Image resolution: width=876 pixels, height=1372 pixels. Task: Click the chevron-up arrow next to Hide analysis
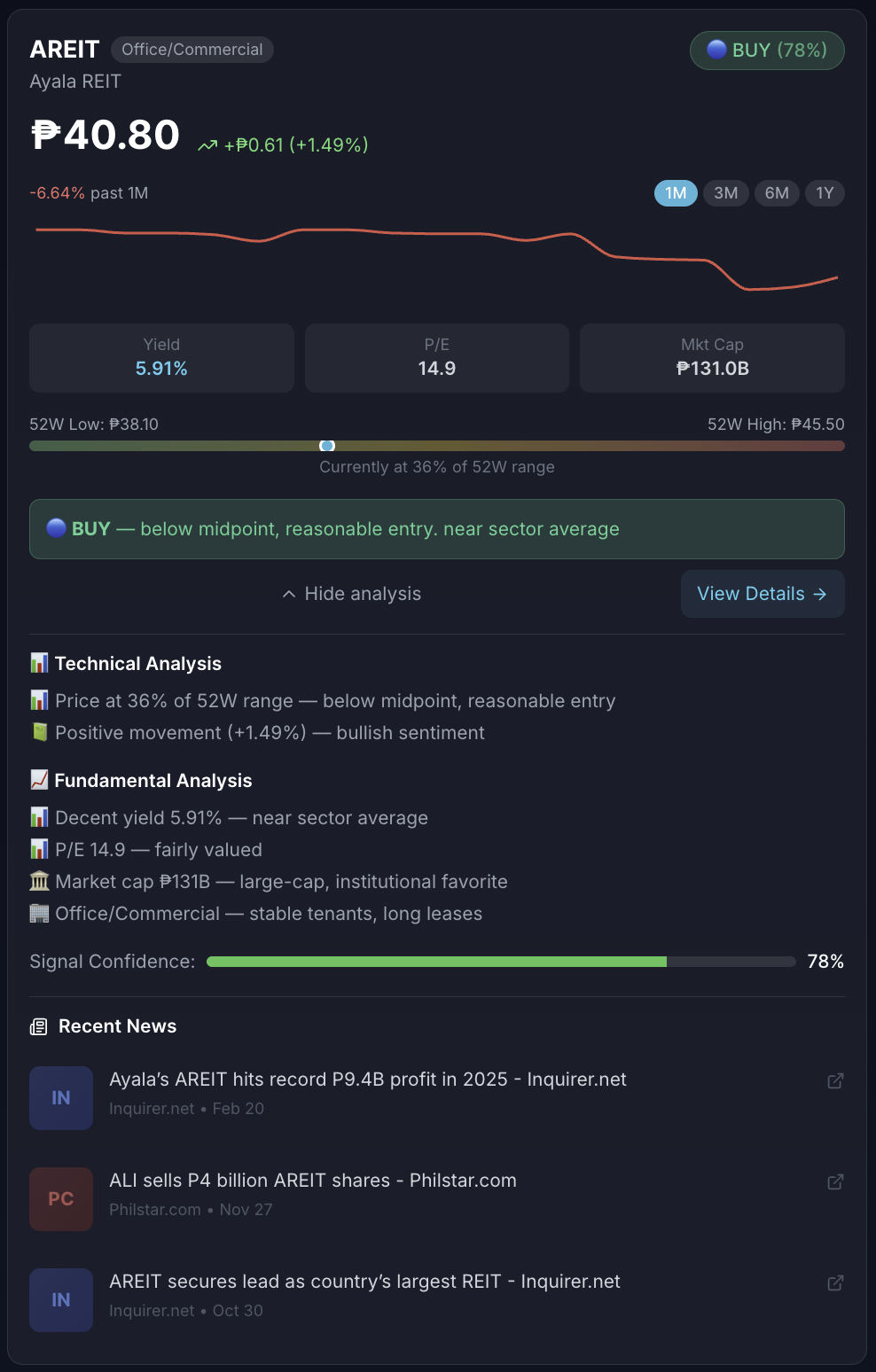(289, 594)
